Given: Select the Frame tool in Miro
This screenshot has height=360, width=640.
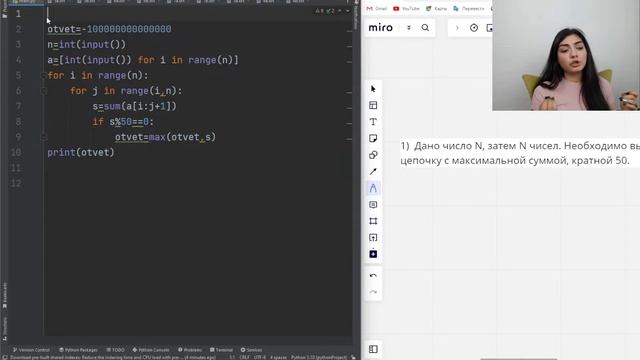Looking at the screenshot, I should click(x=373, y=221).
